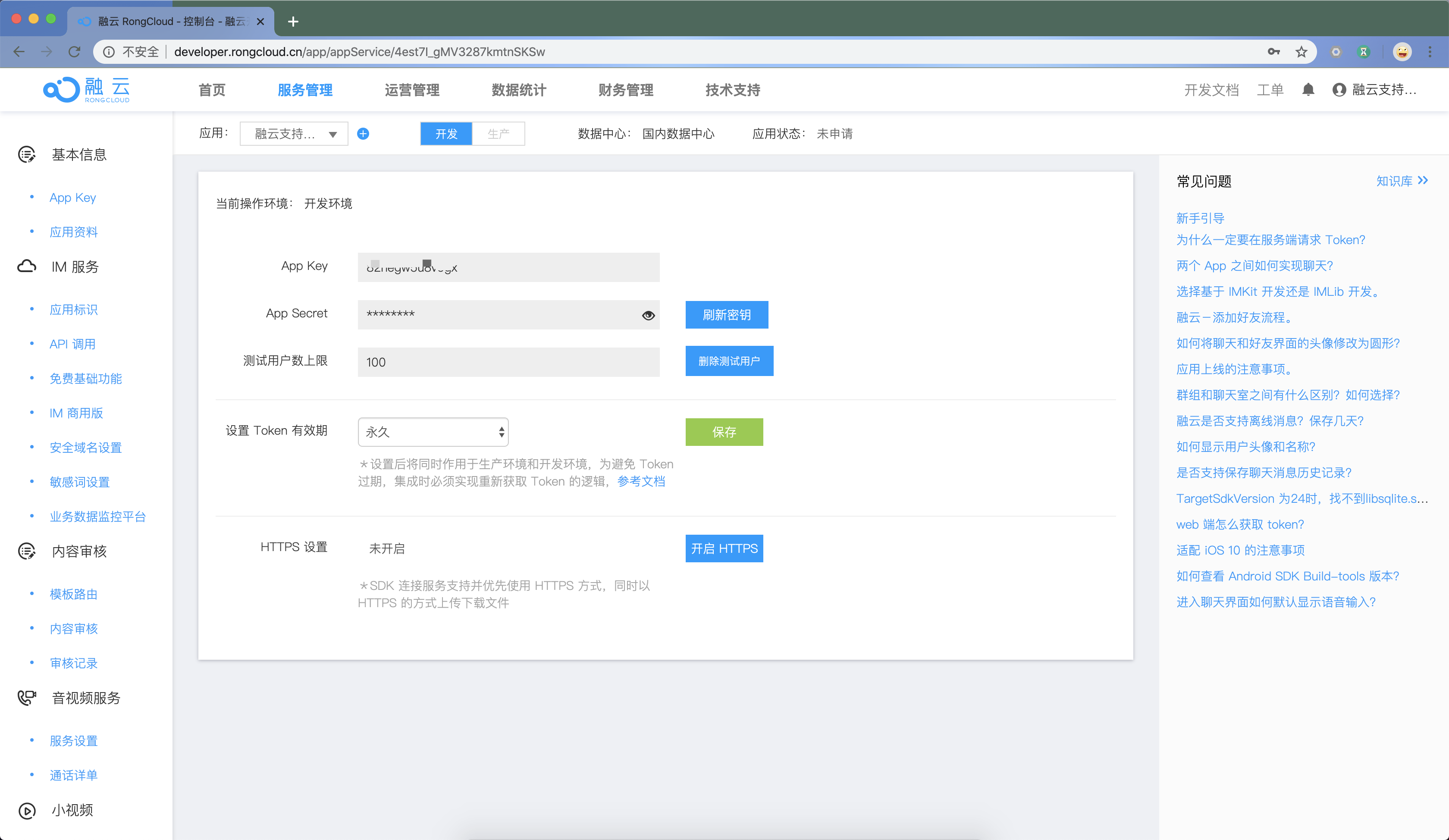Open API 调用 sidebar item

[72, 345]
